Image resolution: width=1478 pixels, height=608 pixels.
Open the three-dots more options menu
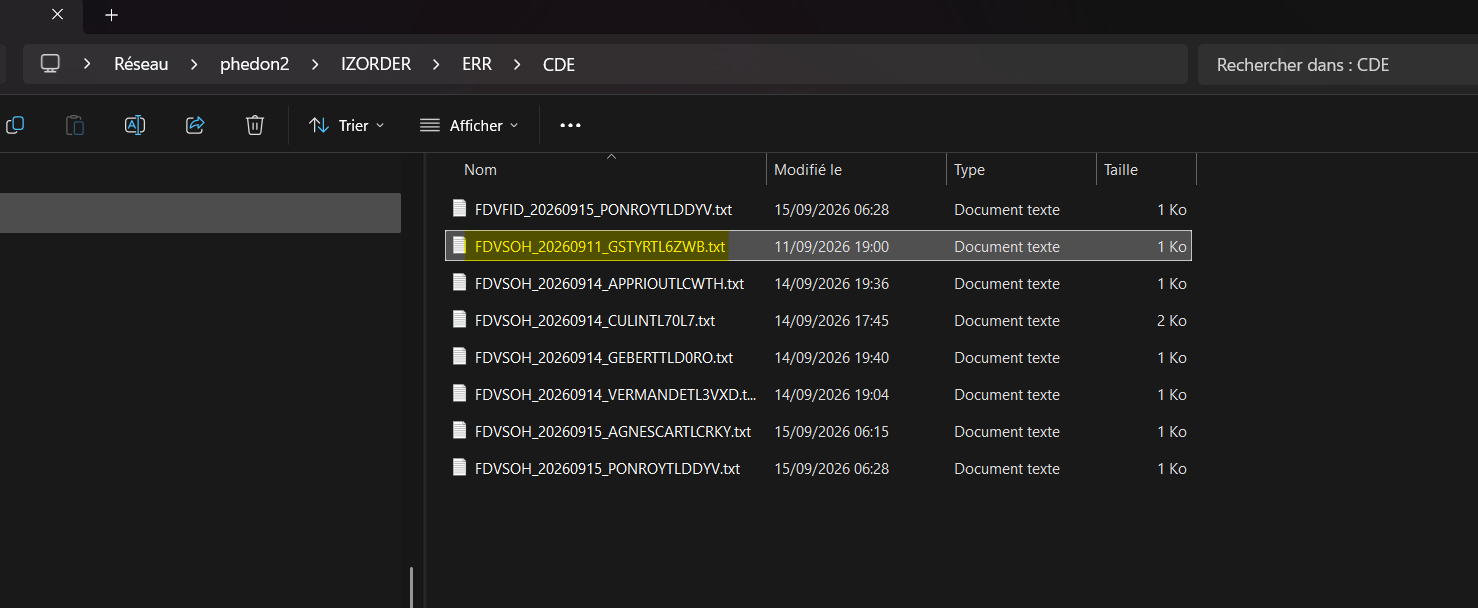coord(570,125)
